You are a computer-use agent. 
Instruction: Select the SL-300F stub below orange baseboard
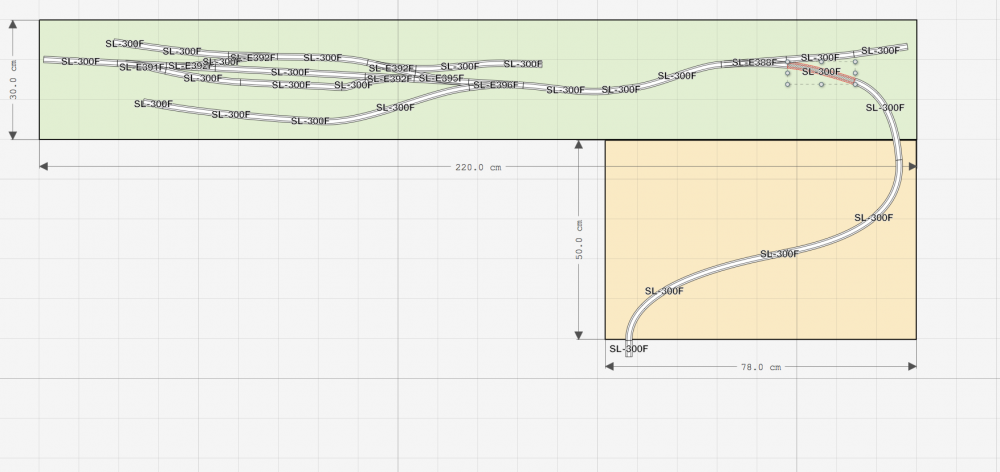click(629, 349)
